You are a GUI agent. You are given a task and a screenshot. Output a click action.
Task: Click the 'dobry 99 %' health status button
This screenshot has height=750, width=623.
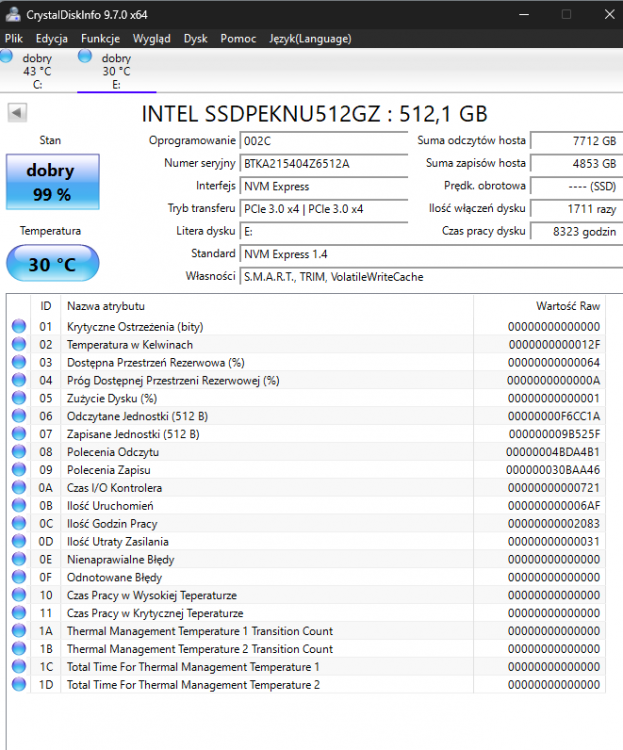(x=53, y=179)
